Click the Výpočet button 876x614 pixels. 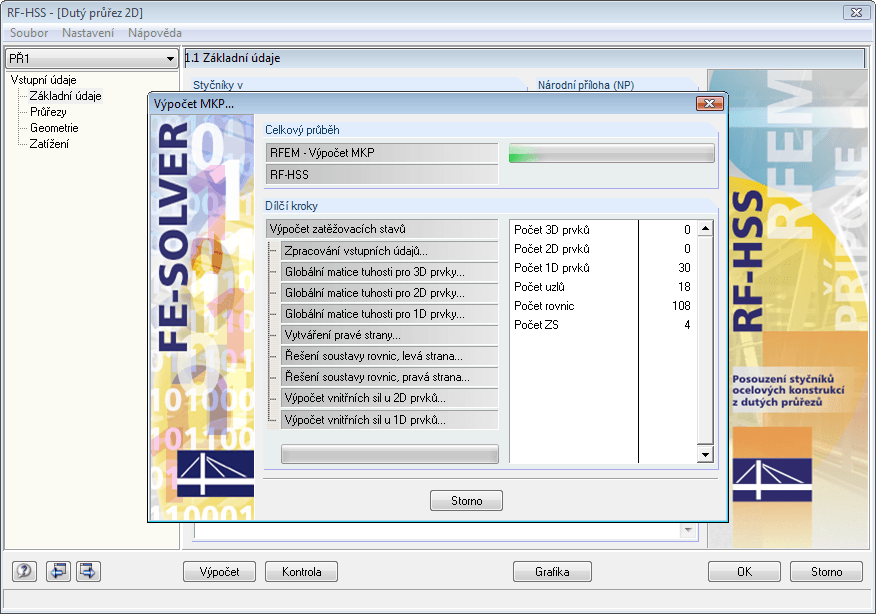click(x=220, y=572)
